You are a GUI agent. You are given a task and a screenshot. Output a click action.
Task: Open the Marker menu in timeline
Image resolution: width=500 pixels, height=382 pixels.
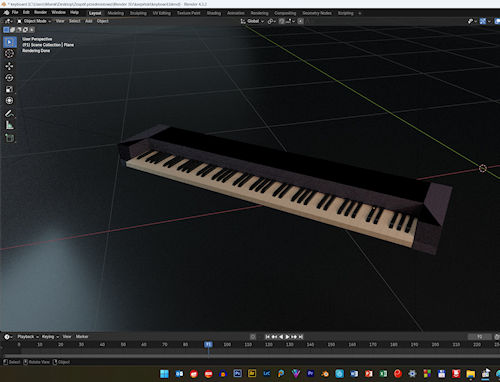[x=82, y=337]
